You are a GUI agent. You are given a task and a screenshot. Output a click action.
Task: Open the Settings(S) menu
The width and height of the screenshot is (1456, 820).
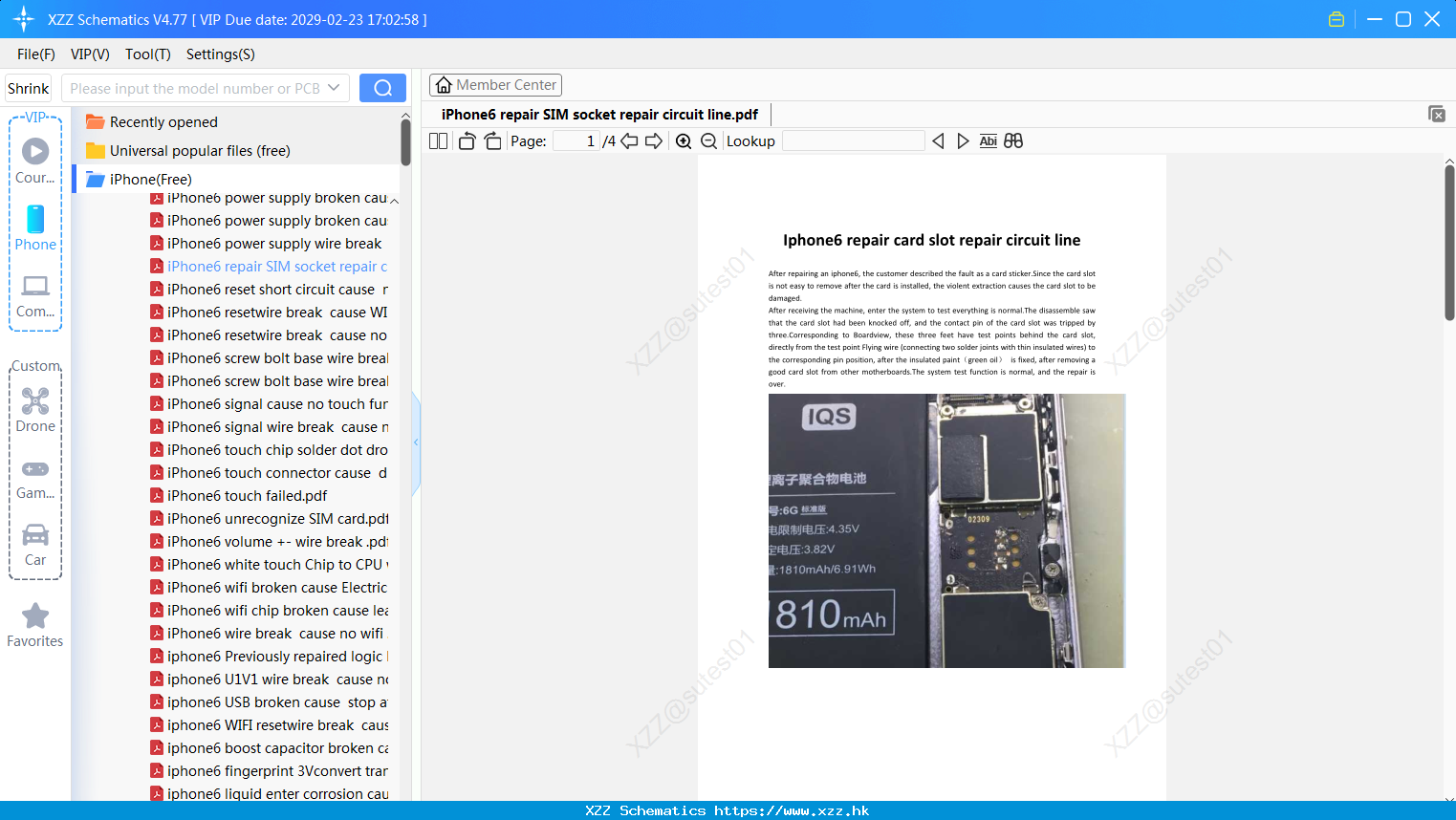(x=221, y=54)
